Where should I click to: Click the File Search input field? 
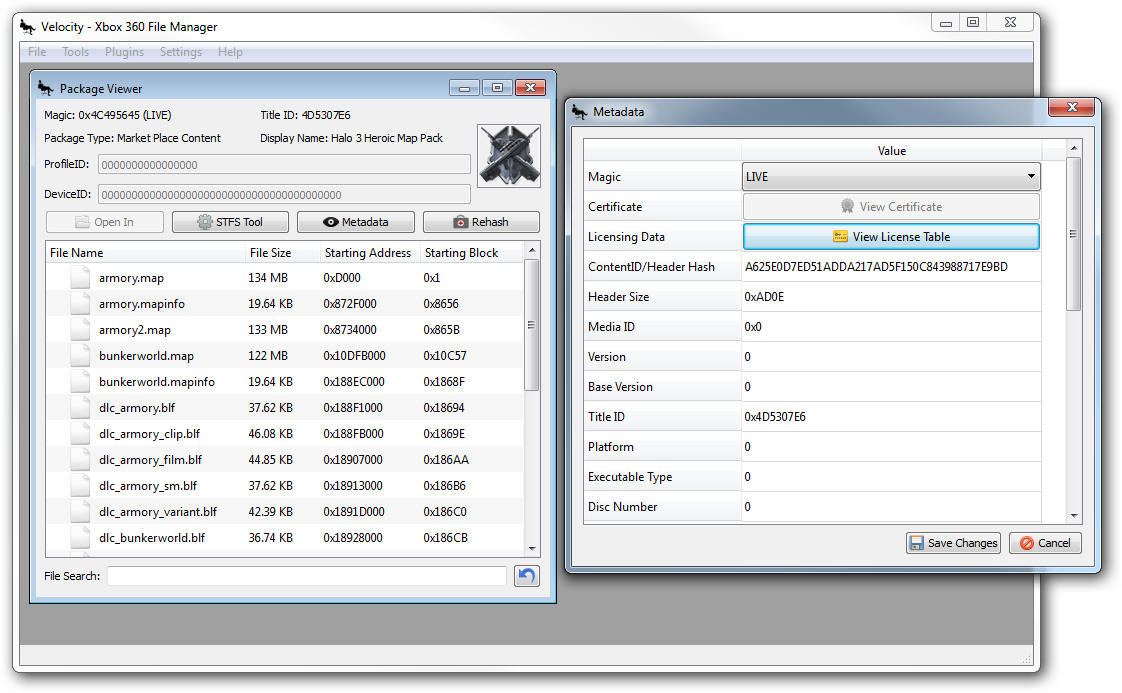tap(307, 576)
